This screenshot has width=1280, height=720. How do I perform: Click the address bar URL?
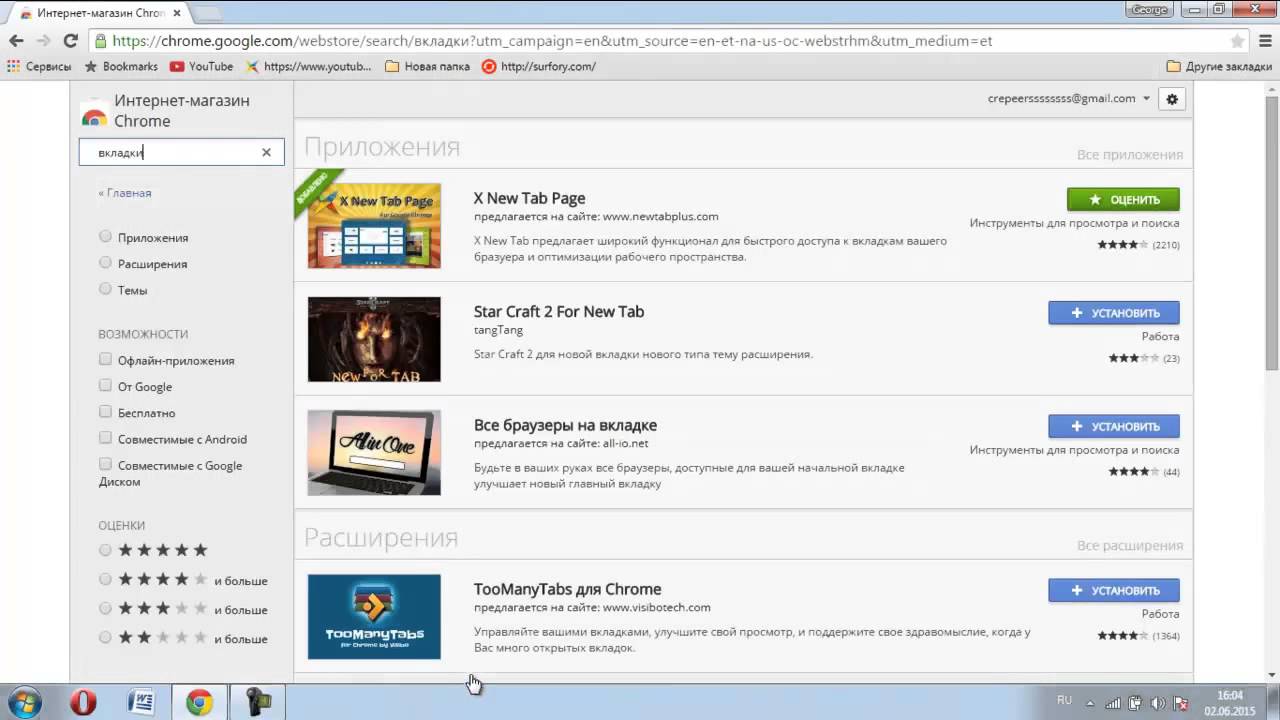[x=552, y=41]
